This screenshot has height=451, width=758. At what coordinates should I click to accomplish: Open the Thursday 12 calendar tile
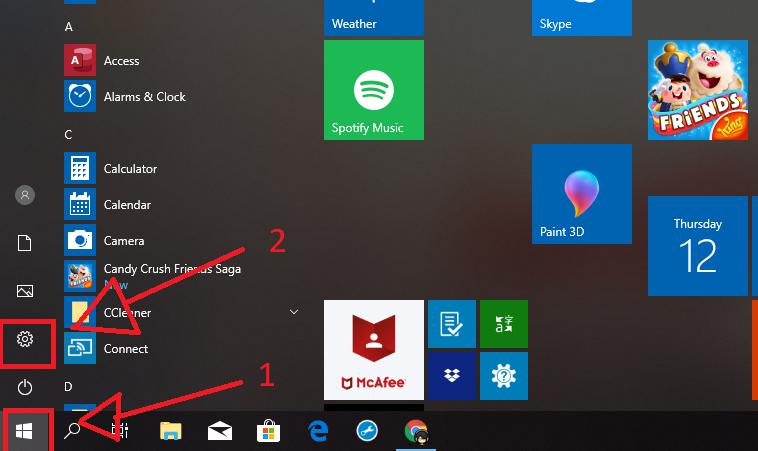click(697, 246)
